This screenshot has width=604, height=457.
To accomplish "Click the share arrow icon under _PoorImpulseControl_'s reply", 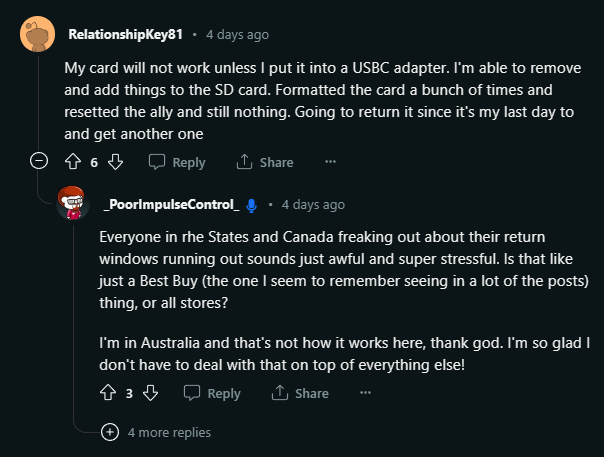I will coord(280,393).
